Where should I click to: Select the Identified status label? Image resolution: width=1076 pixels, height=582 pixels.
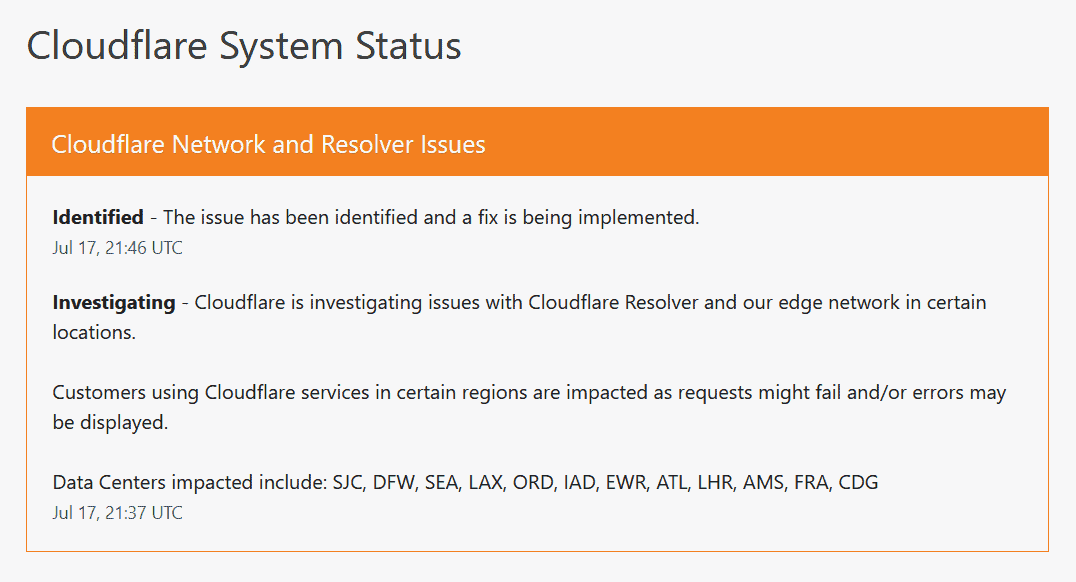[x=98, y=218]
